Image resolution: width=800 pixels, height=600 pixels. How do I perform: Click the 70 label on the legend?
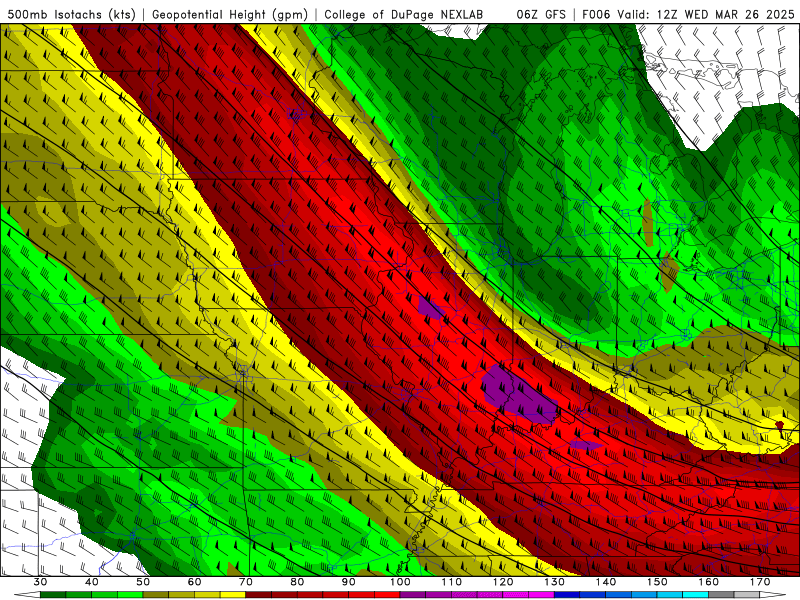click(x=246, y=582)
